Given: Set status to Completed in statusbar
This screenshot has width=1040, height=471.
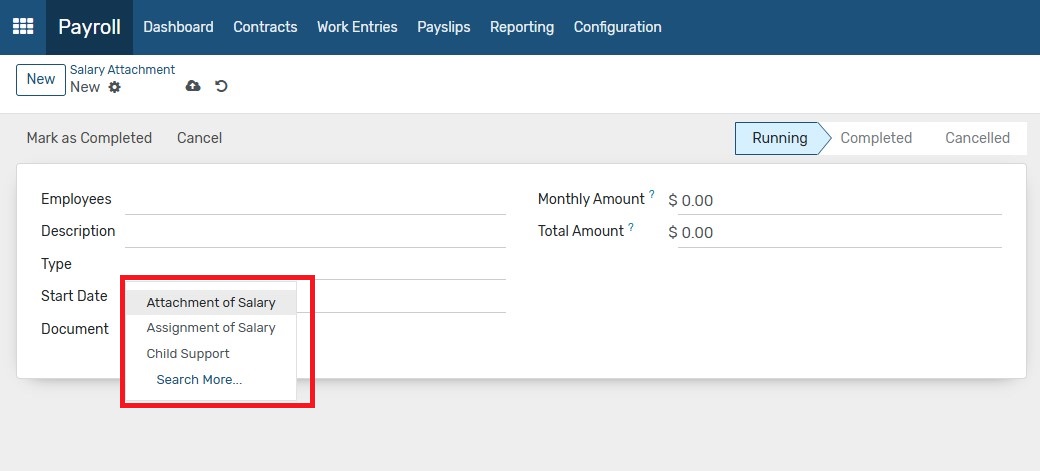Looking at the screenshot, I should tap(876, 138).
